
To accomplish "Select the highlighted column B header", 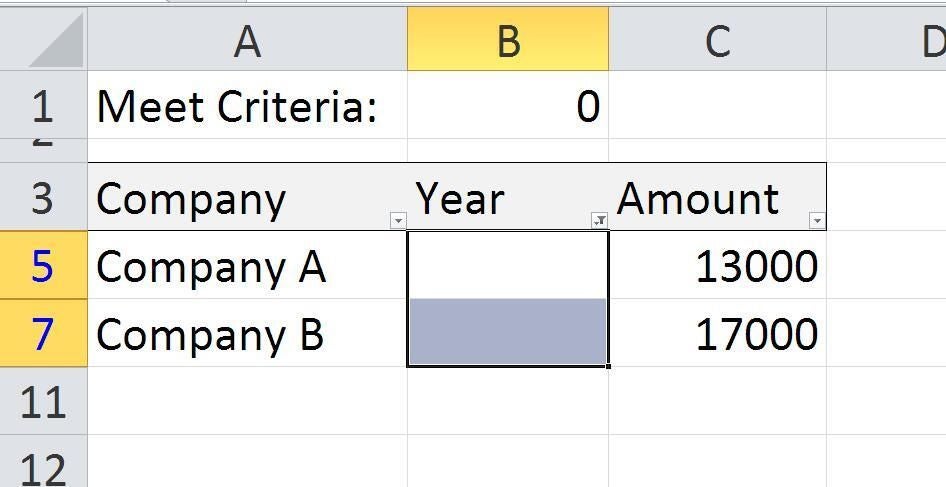I will (x=508, y=40).
